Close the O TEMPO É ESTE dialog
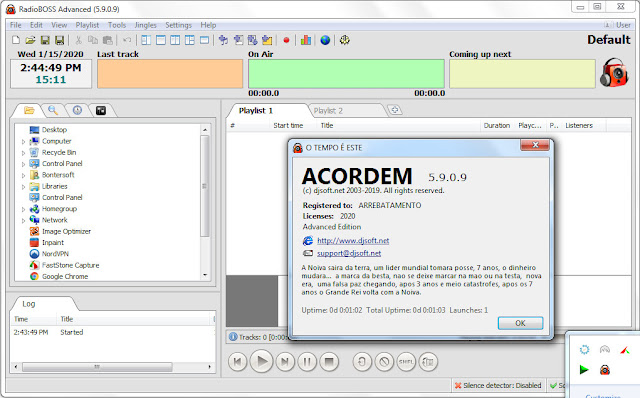This screenshot has height=398, width=640. click(535, 145)
